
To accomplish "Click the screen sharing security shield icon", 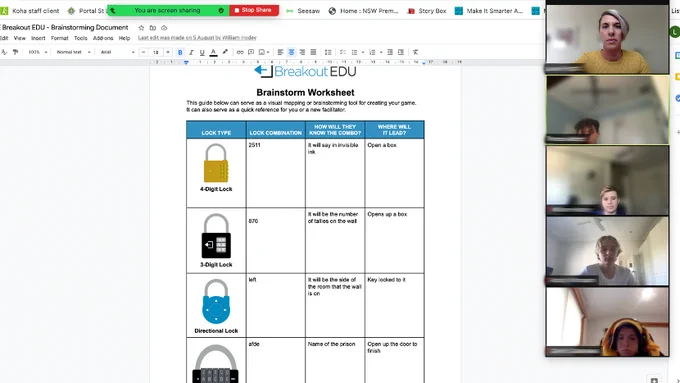I will point(221,10).
